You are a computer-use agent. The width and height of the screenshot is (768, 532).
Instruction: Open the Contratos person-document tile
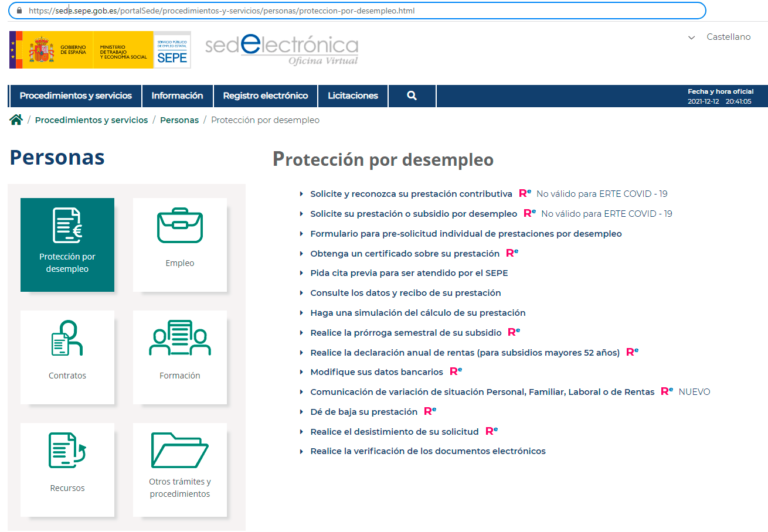click(x=67, y=357)
